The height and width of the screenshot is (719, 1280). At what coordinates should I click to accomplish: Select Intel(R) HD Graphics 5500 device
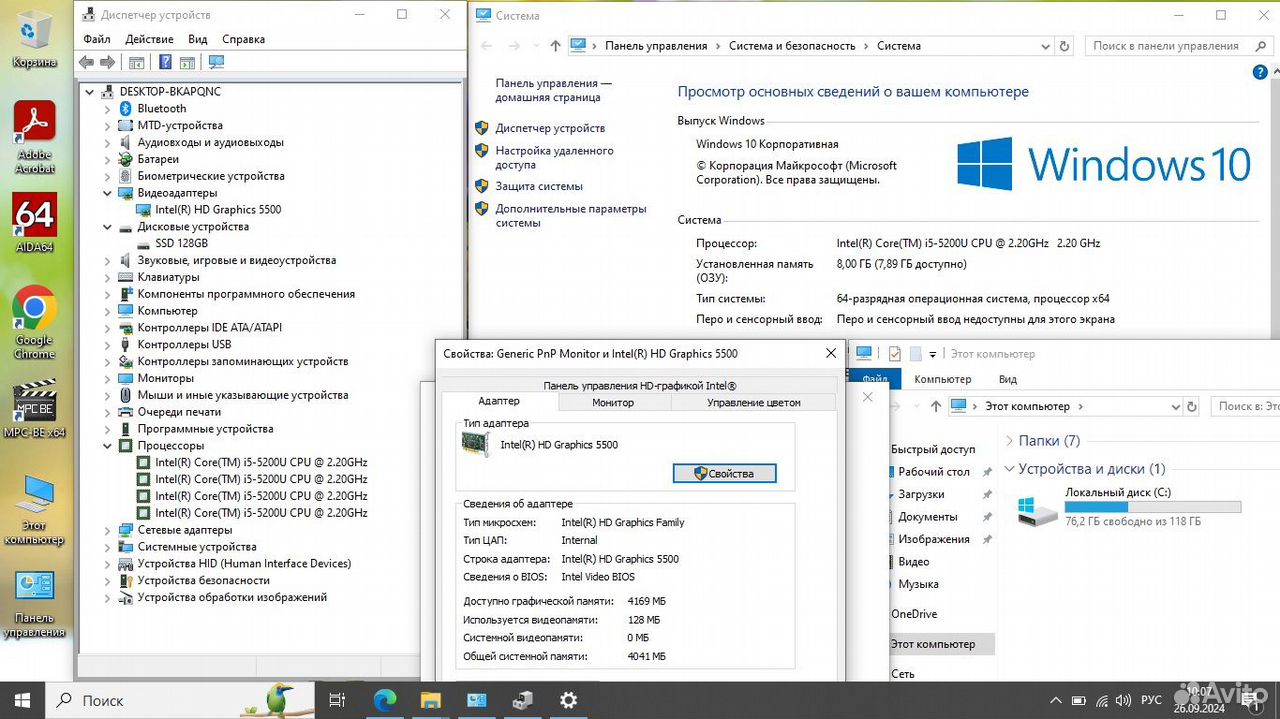[x=218, y=210]
